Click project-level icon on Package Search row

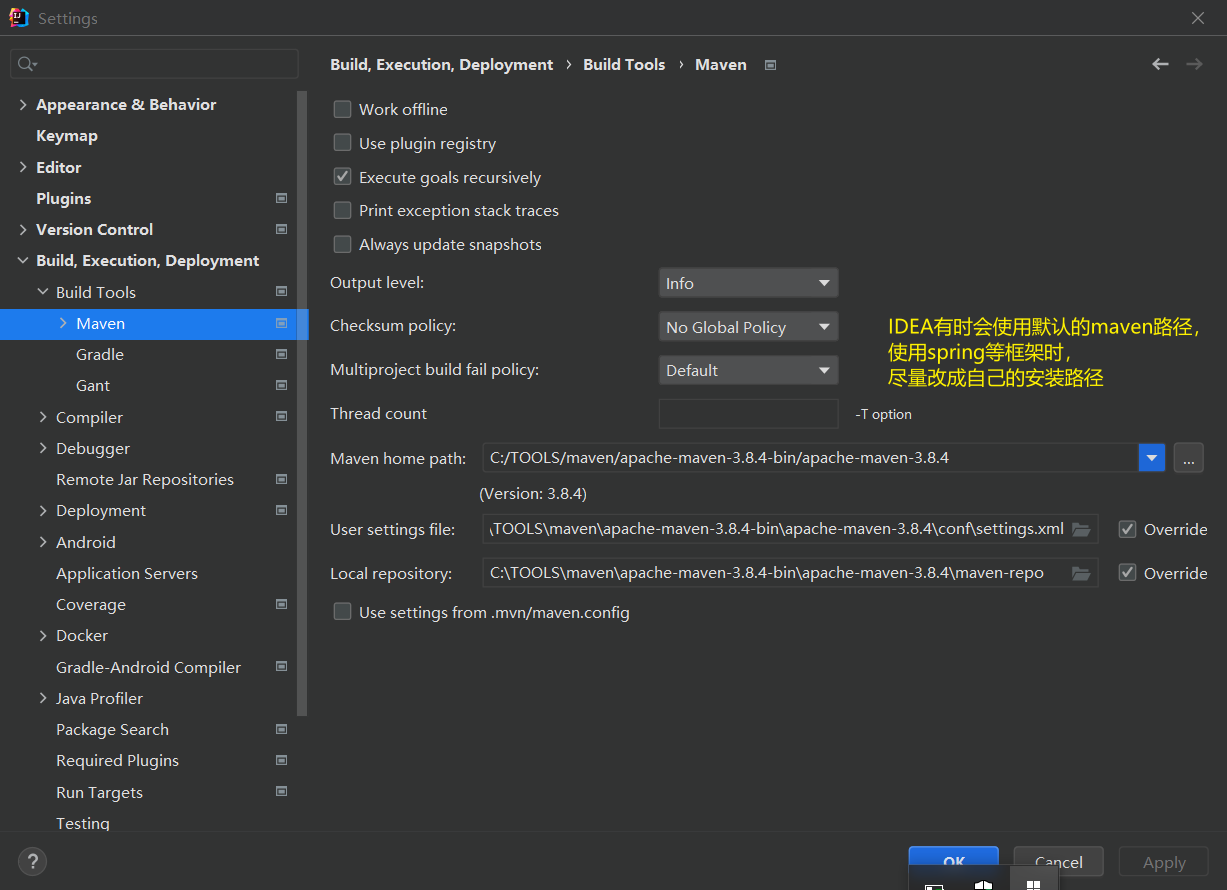point(281,729)
